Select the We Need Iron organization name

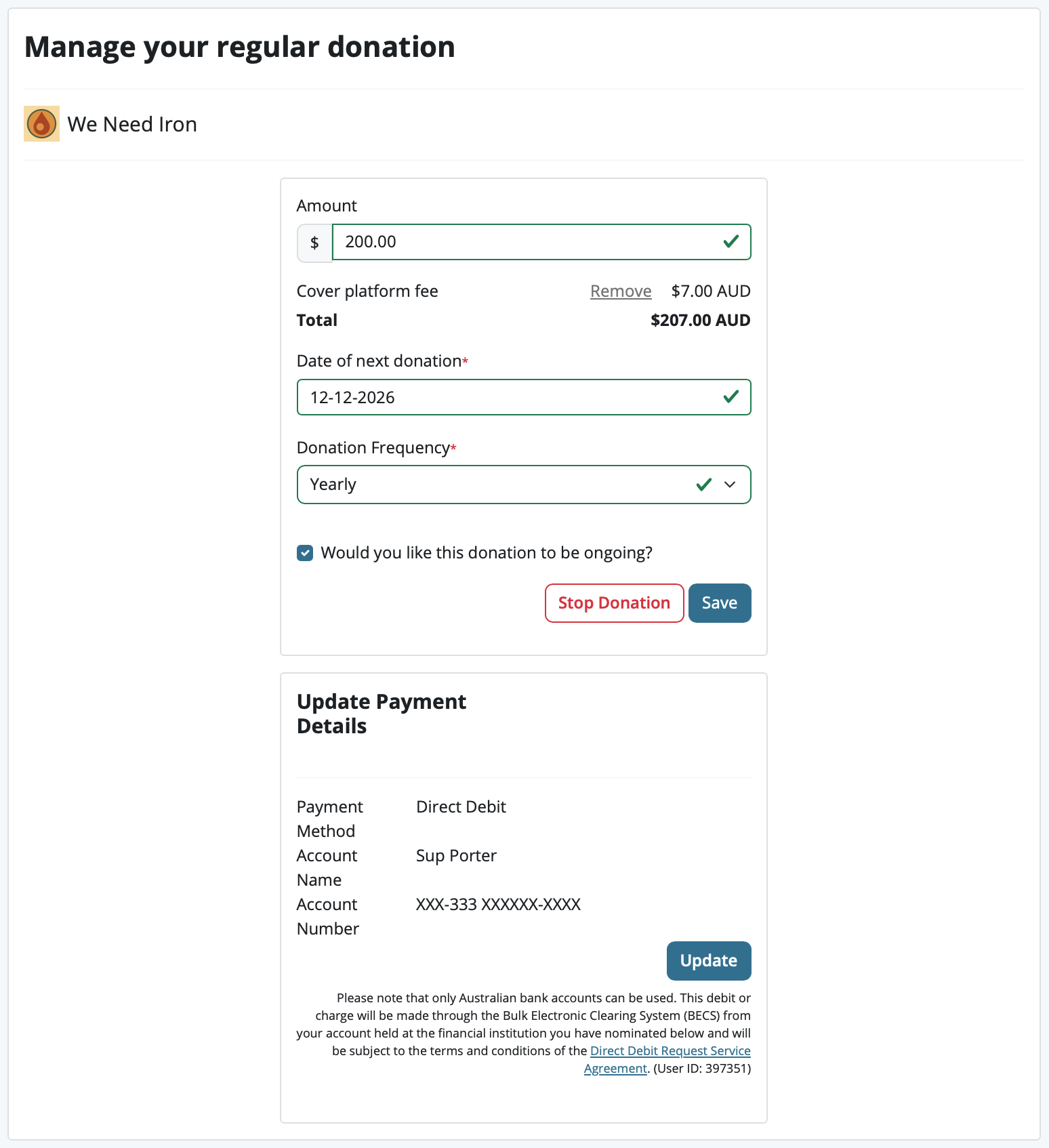(133, 124)
